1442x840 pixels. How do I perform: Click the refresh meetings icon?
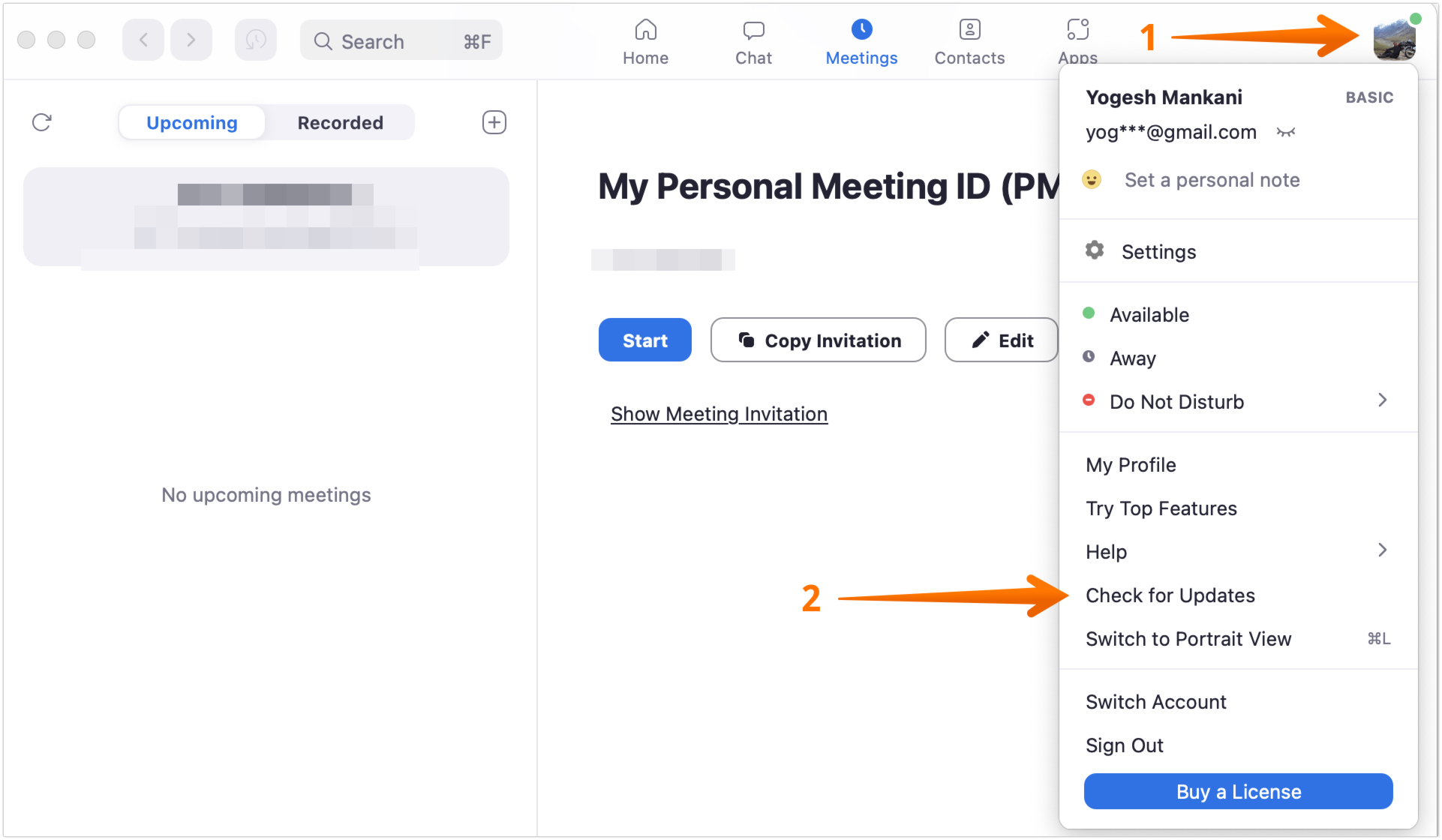tap(42, 122)
